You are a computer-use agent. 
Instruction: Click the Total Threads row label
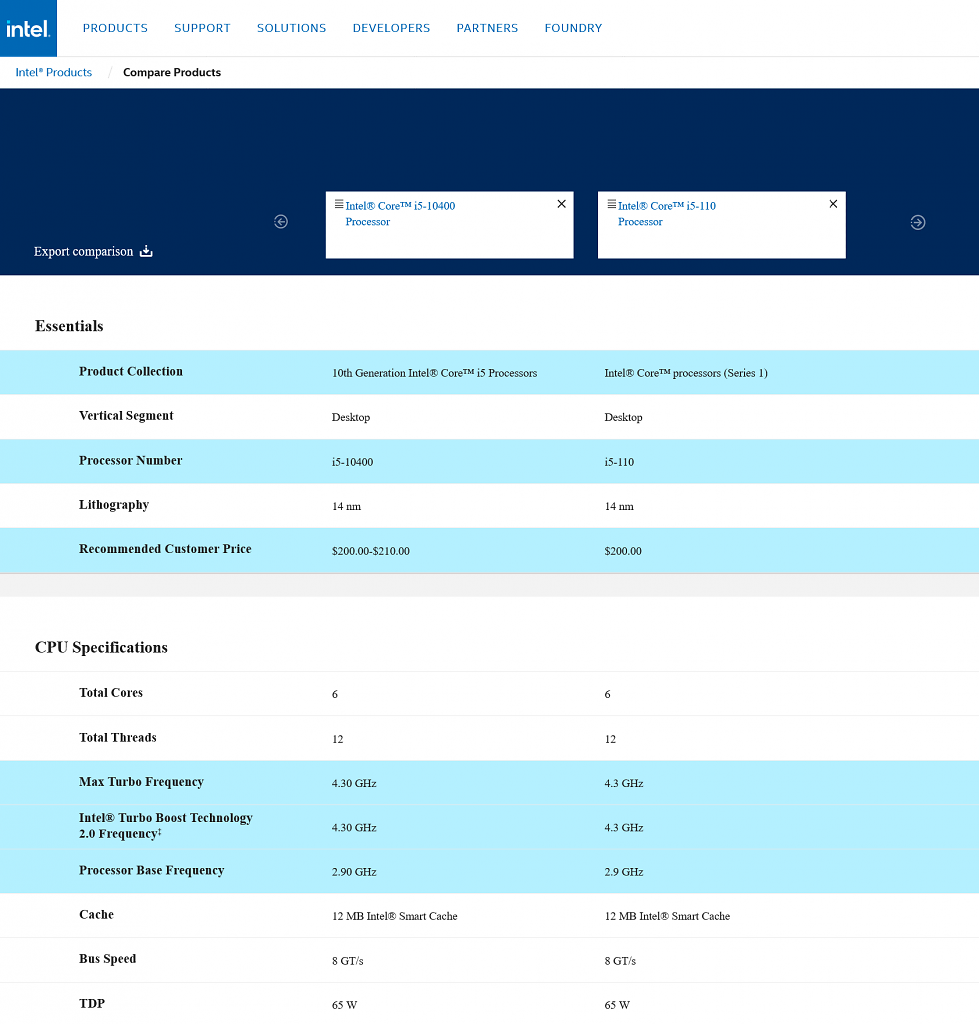(x=118, y=738)
